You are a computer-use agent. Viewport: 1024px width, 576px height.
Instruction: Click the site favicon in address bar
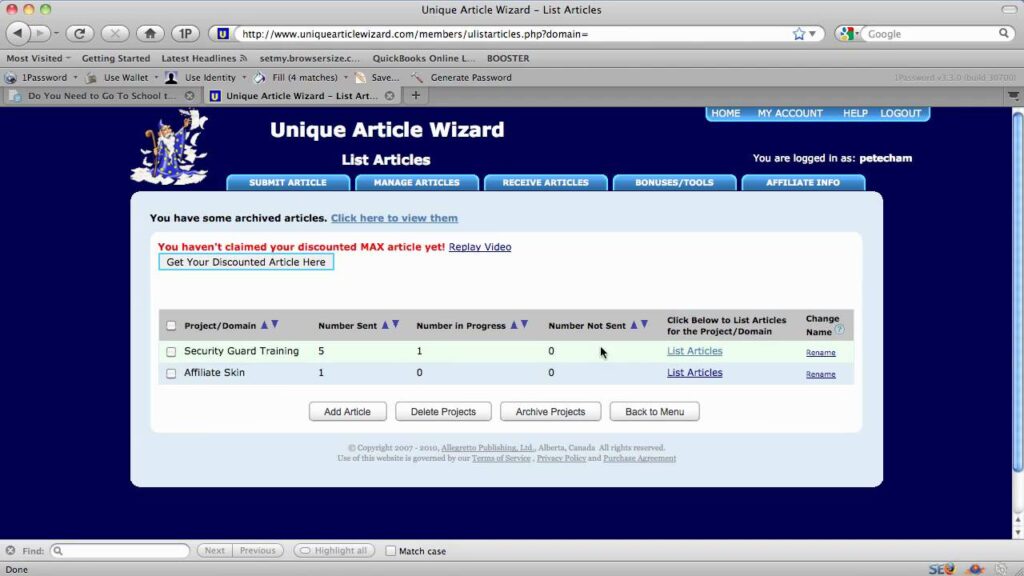tap(223, 34)
